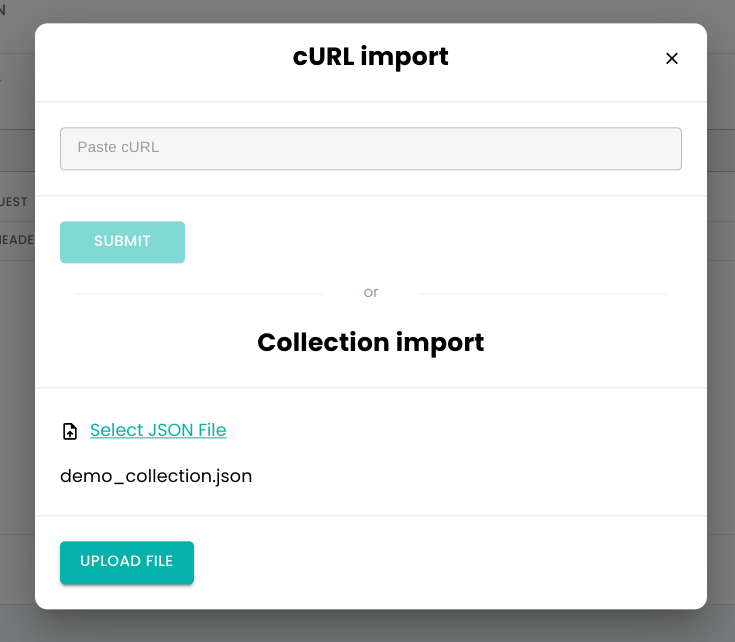Click the divider line left of "or"
This screenshot has width=735, height=642.
[200, 294]
